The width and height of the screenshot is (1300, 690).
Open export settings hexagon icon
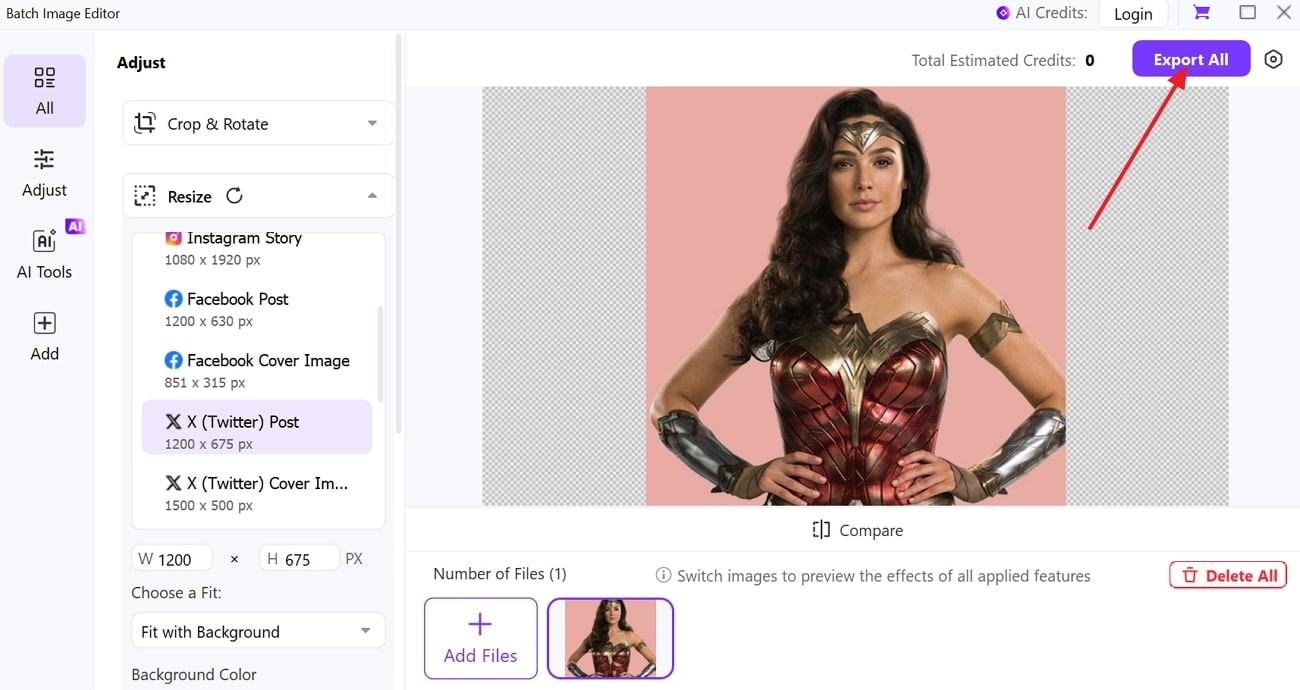1273,59
